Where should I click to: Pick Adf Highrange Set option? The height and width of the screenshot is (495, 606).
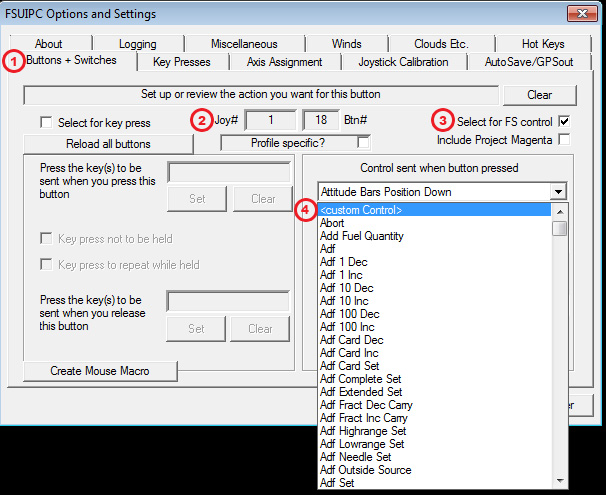(435, 431)
